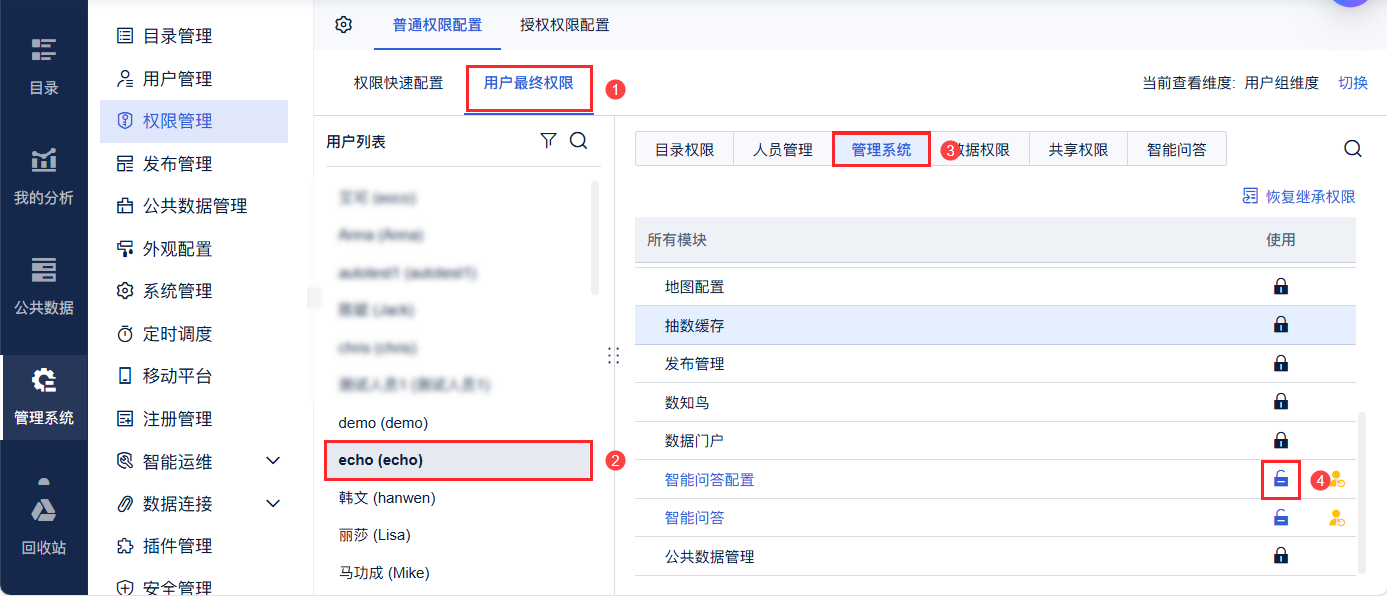Open 回收站 in the left navigation bar
Image resolution: width=1387 pixels, height=596 pixels.
44,526
